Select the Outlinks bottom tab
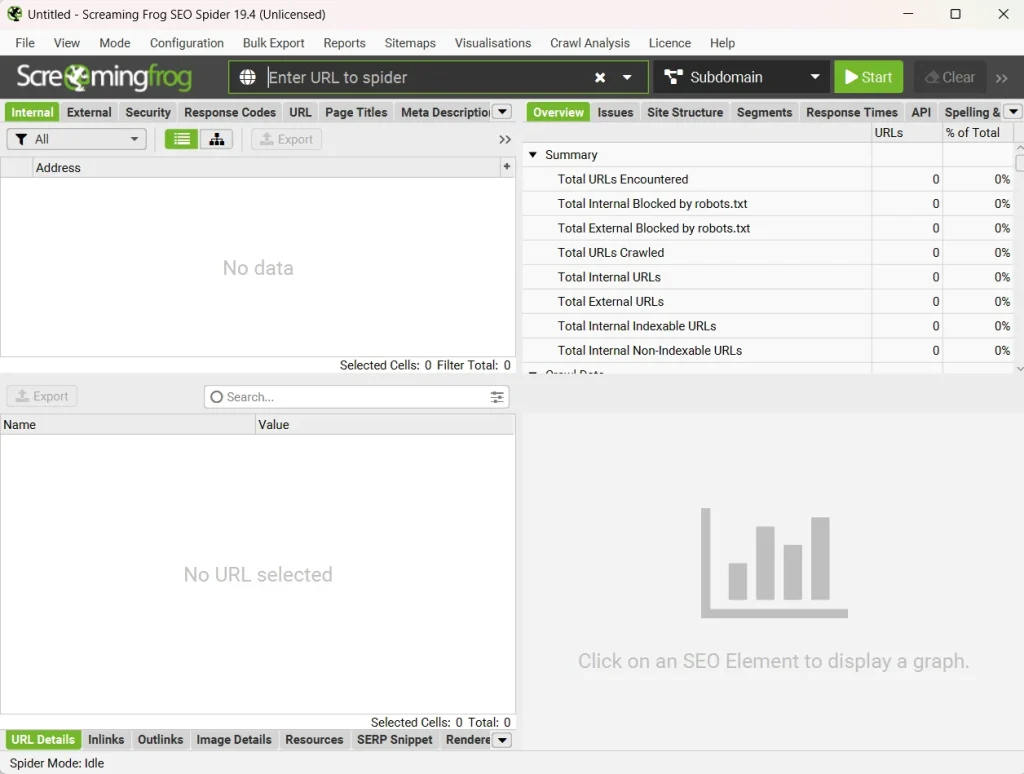The image size is (1024, 774). pos(160,740)
